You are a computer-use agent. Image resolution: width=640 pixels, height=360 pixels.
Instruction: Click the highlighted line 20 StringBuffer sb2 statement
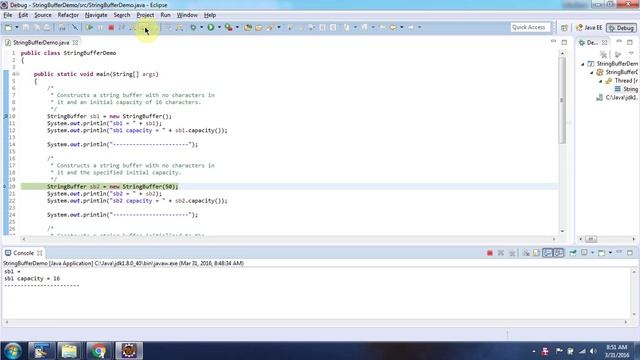(112, 187)
